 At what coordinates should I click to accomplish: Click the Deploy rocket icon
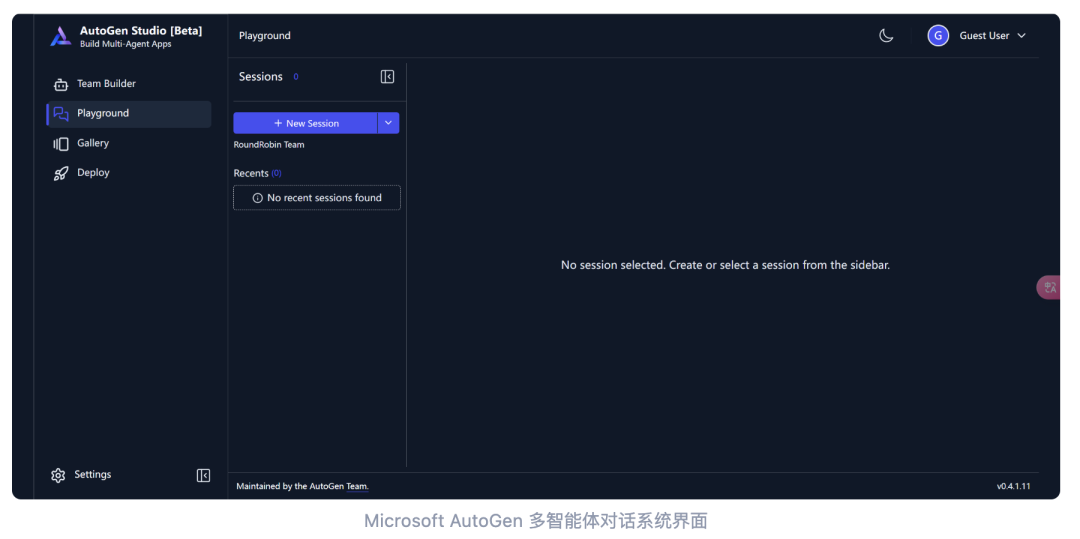pos(61,173)
